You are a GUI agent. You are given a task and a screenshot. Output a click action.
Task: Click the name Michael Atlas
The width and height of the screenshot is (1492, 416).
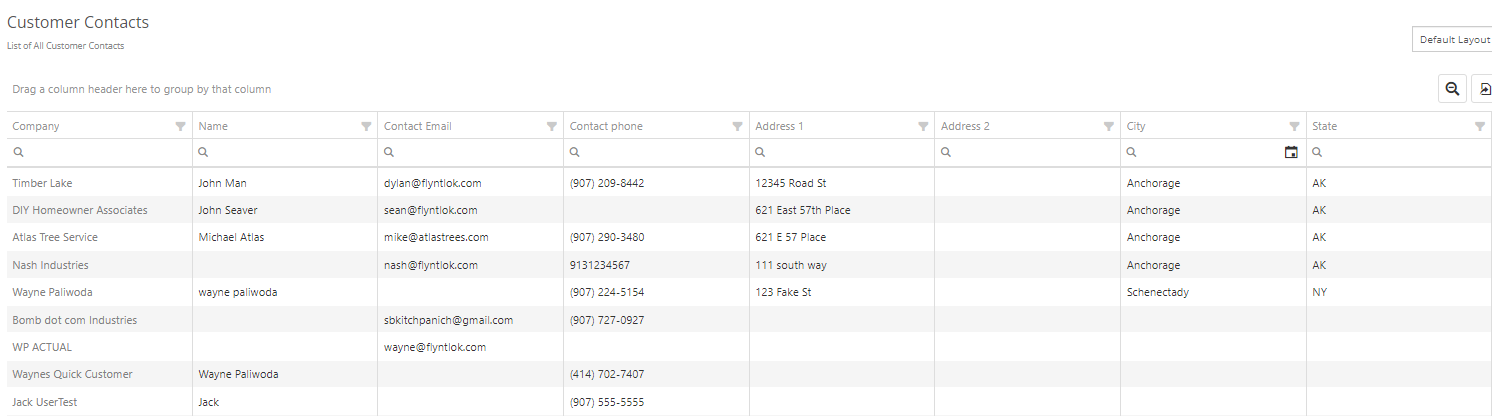(231, 237)
